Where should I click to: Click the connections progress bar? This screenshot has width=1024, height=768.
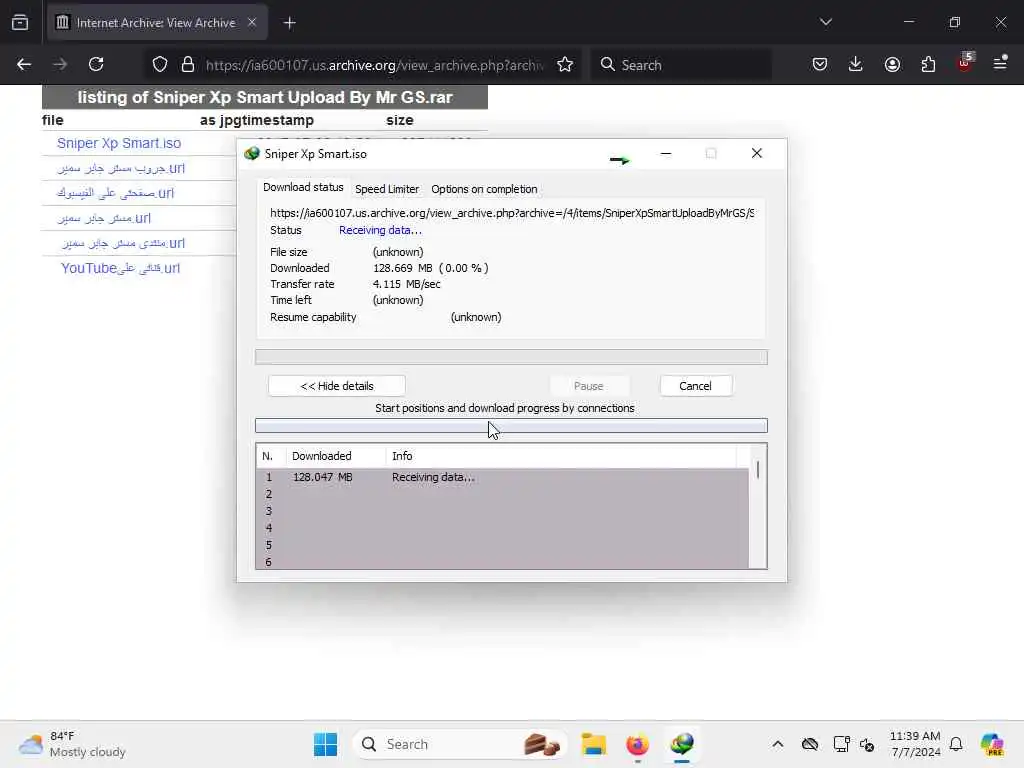pyautogui.click(x=511, y=426)
